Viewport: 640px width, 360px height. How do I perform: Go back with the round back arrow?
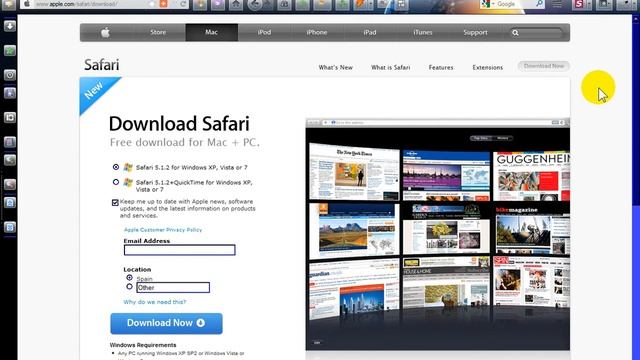click(255, 4)
